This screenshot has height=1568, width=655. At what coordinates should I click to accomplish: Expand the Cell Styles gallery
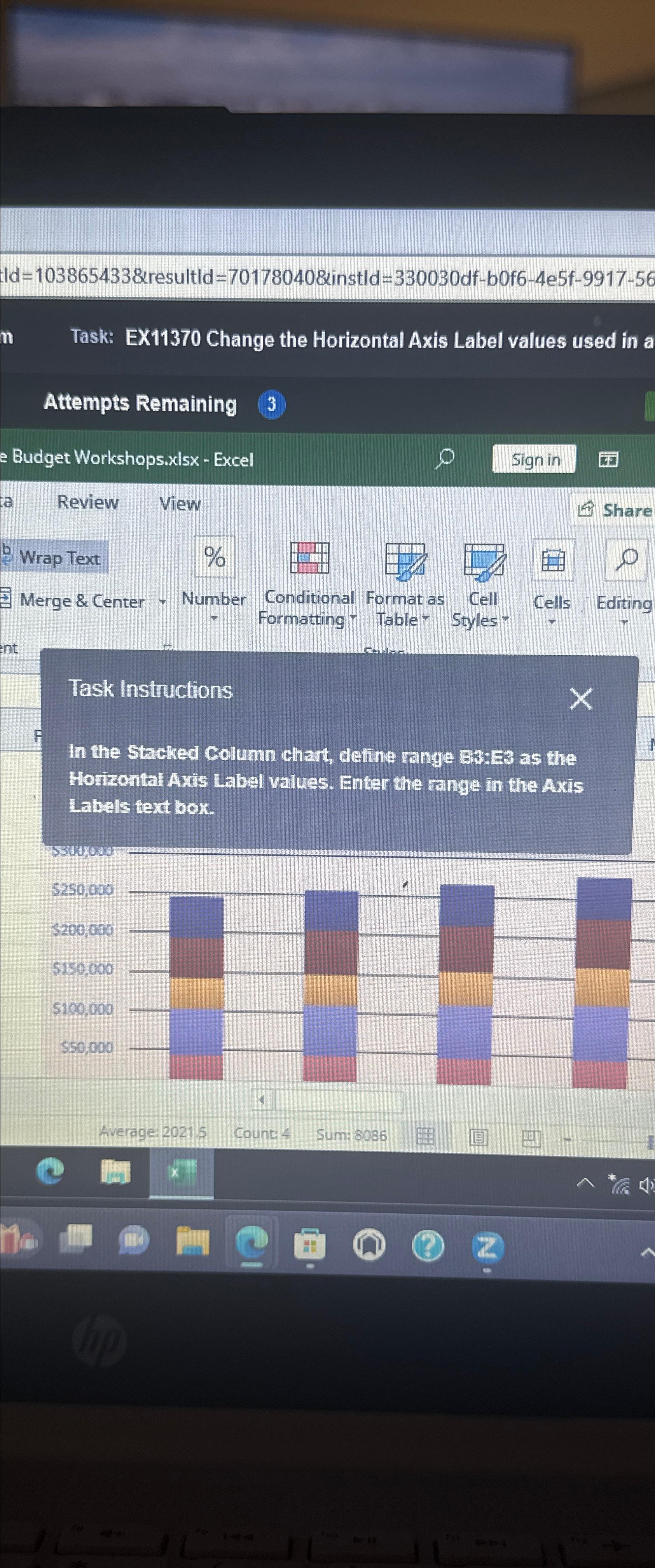coord(483,586)
